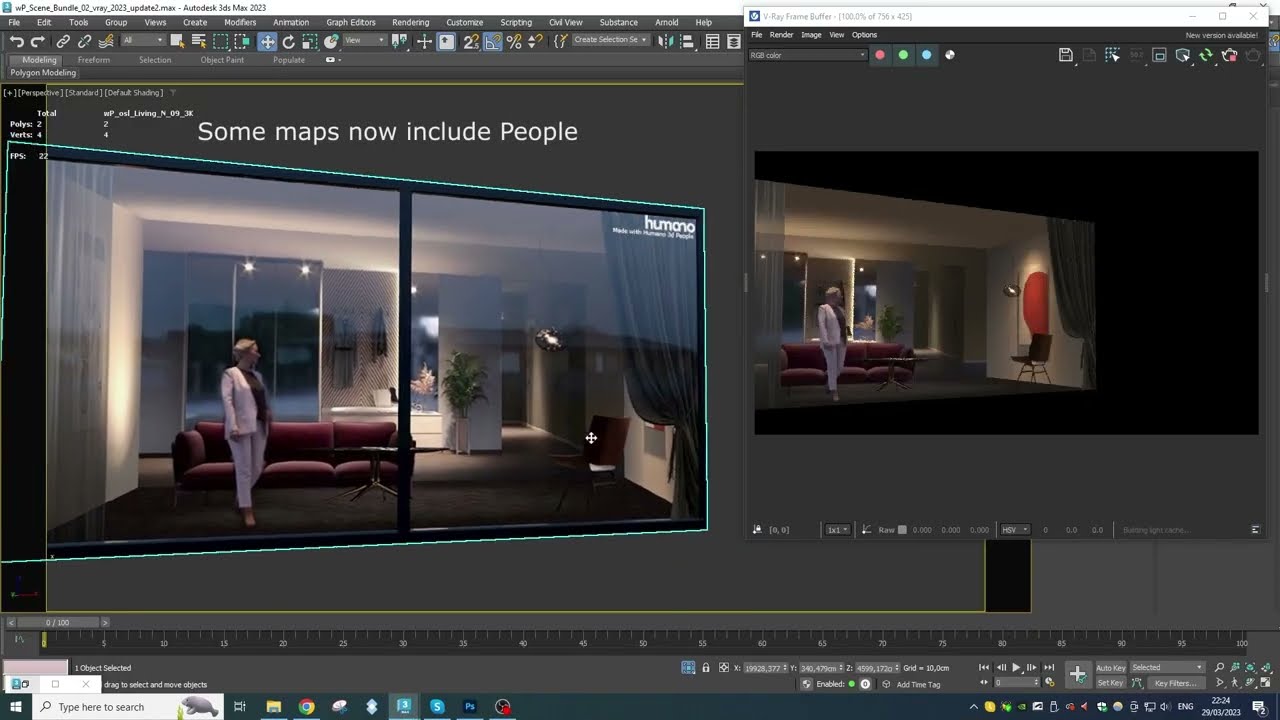1280x720 pixels.
Task: Click the Mirror tool icon
Action: click(666, 41)
